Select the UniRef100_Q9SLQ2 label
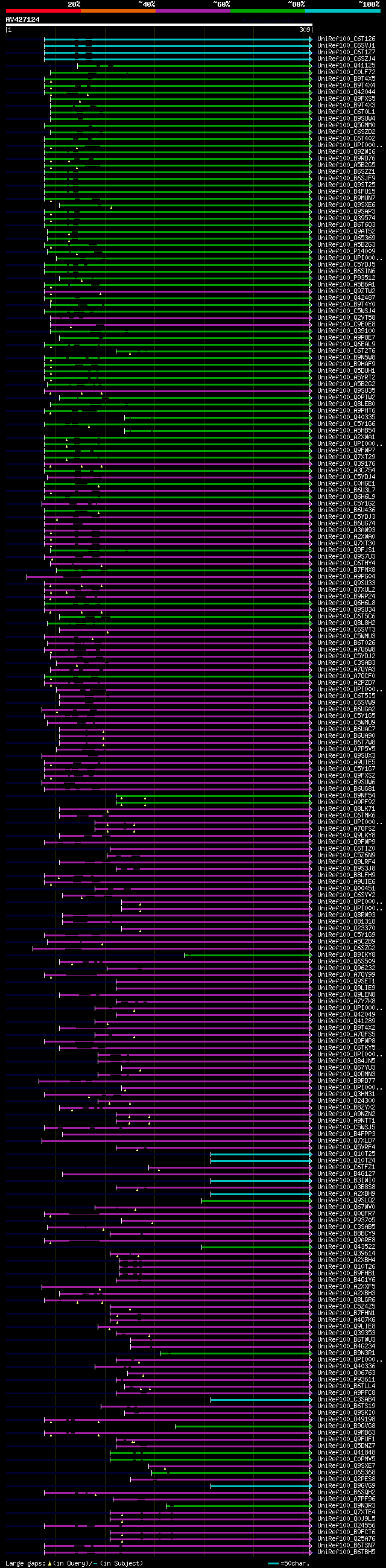This screenshot has height=1568, width=386. 346,1201
